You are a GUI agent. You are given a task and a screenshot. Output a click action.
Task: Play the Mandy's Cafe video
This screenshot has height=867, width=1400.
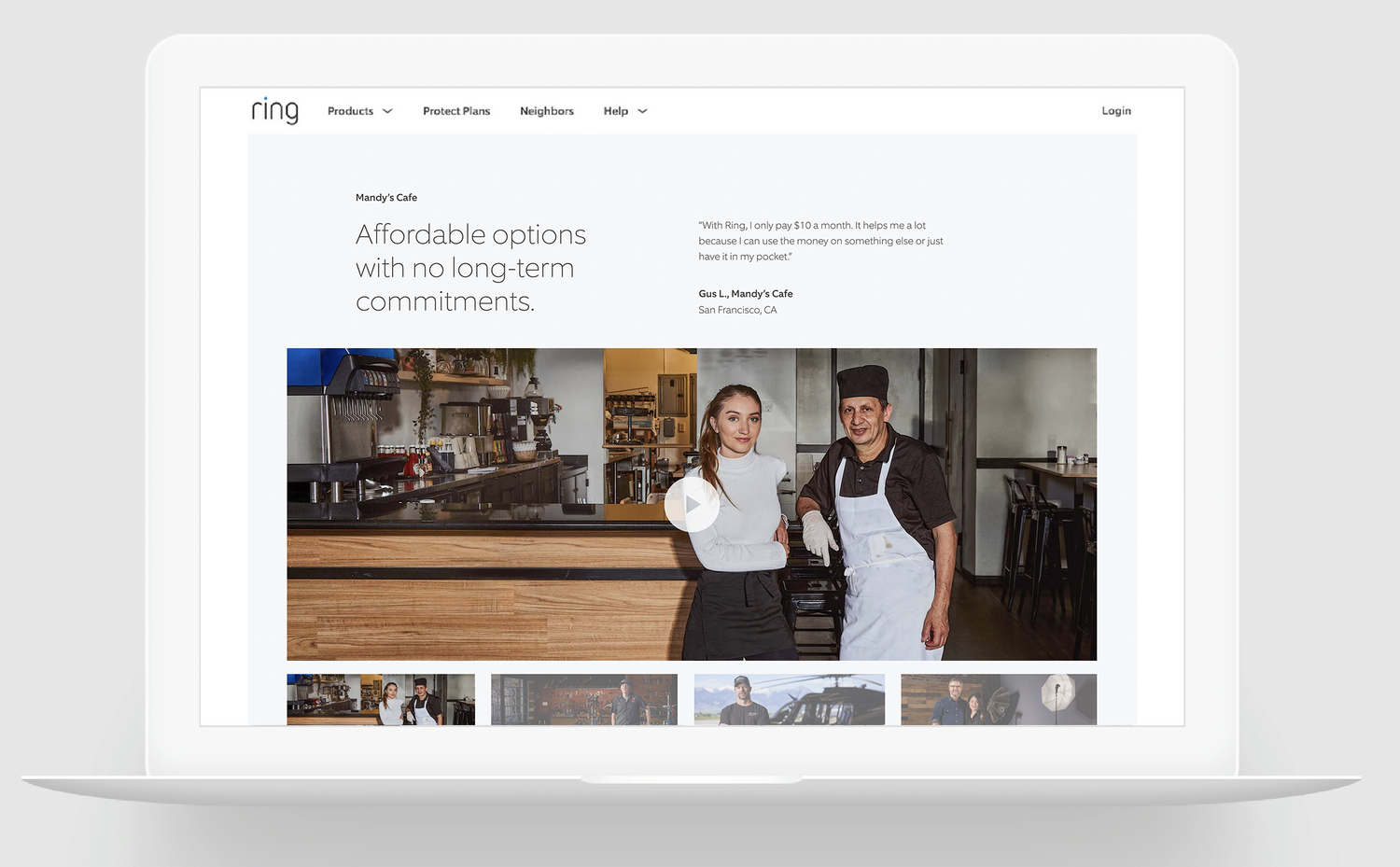tap(692, 505)
